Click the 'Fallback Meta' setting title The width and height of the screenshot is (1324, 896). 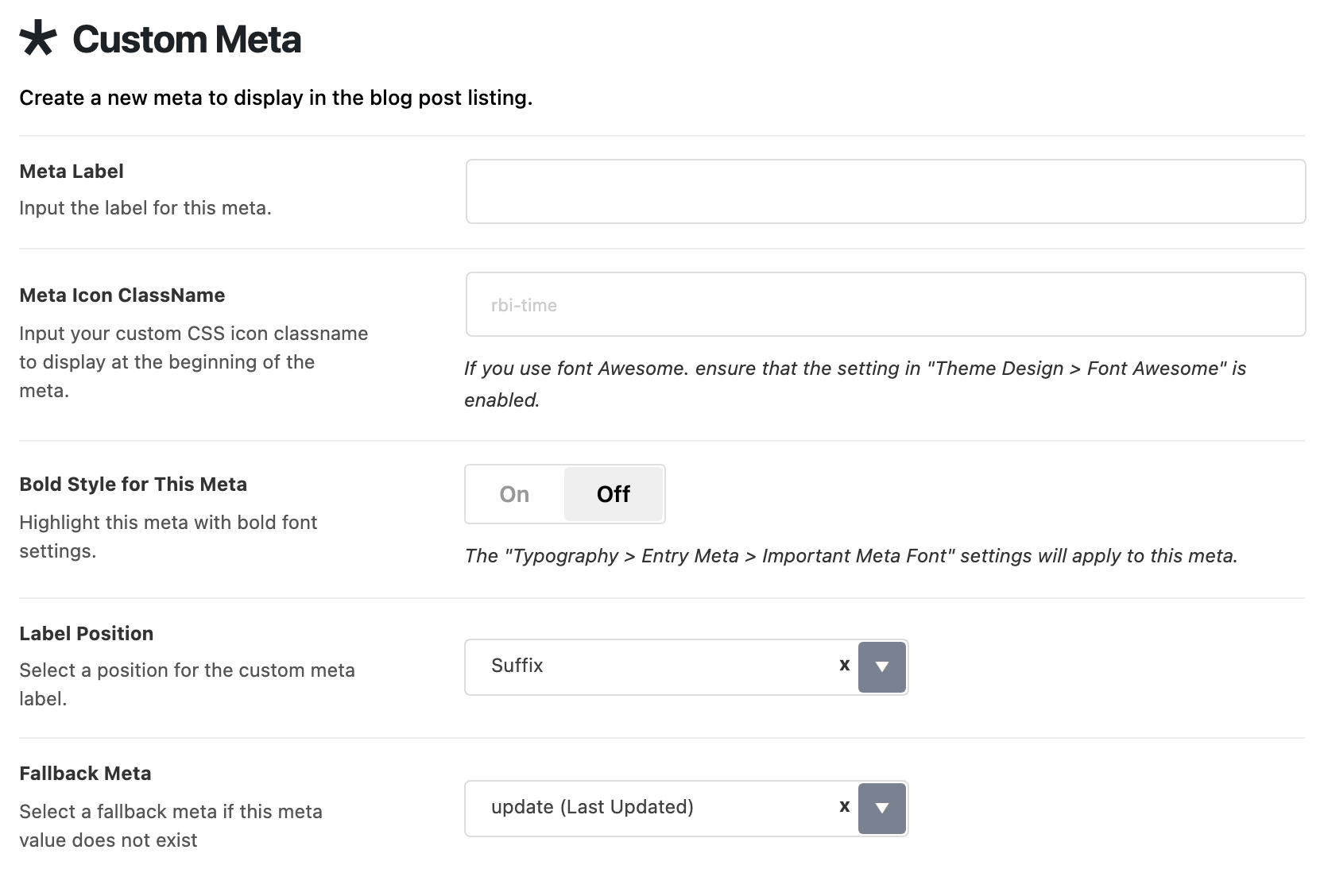tap(85, 774)
